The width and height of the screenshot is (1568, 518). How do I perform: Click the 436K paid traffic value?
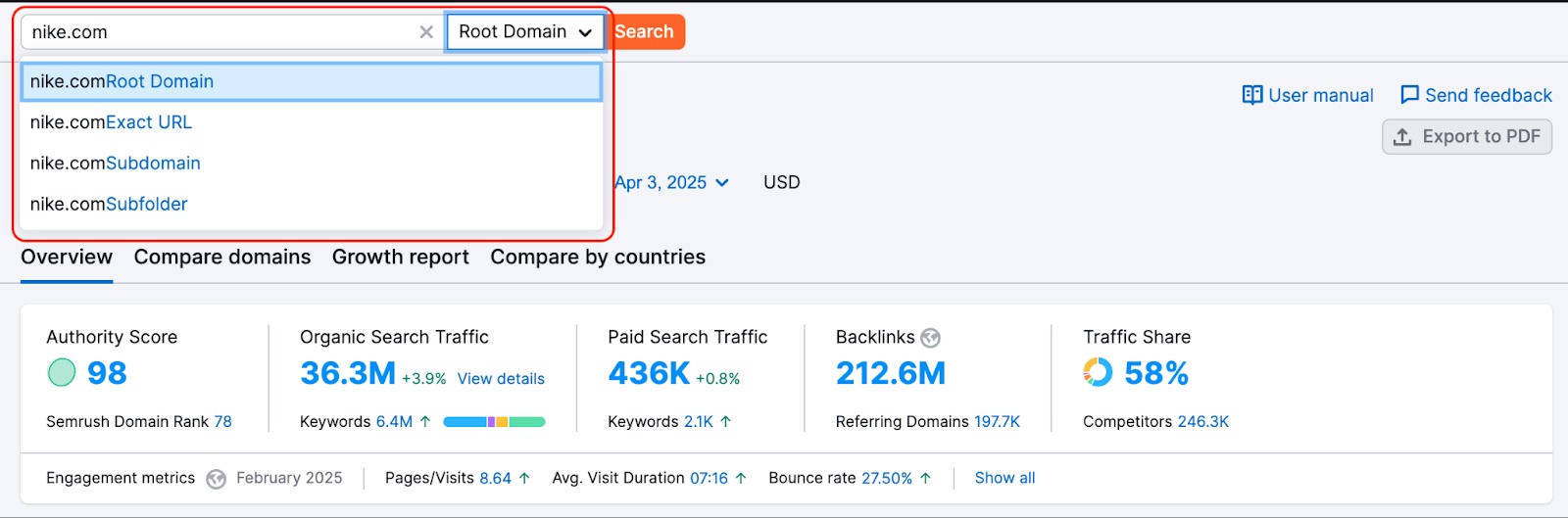(x=649, y=373)
